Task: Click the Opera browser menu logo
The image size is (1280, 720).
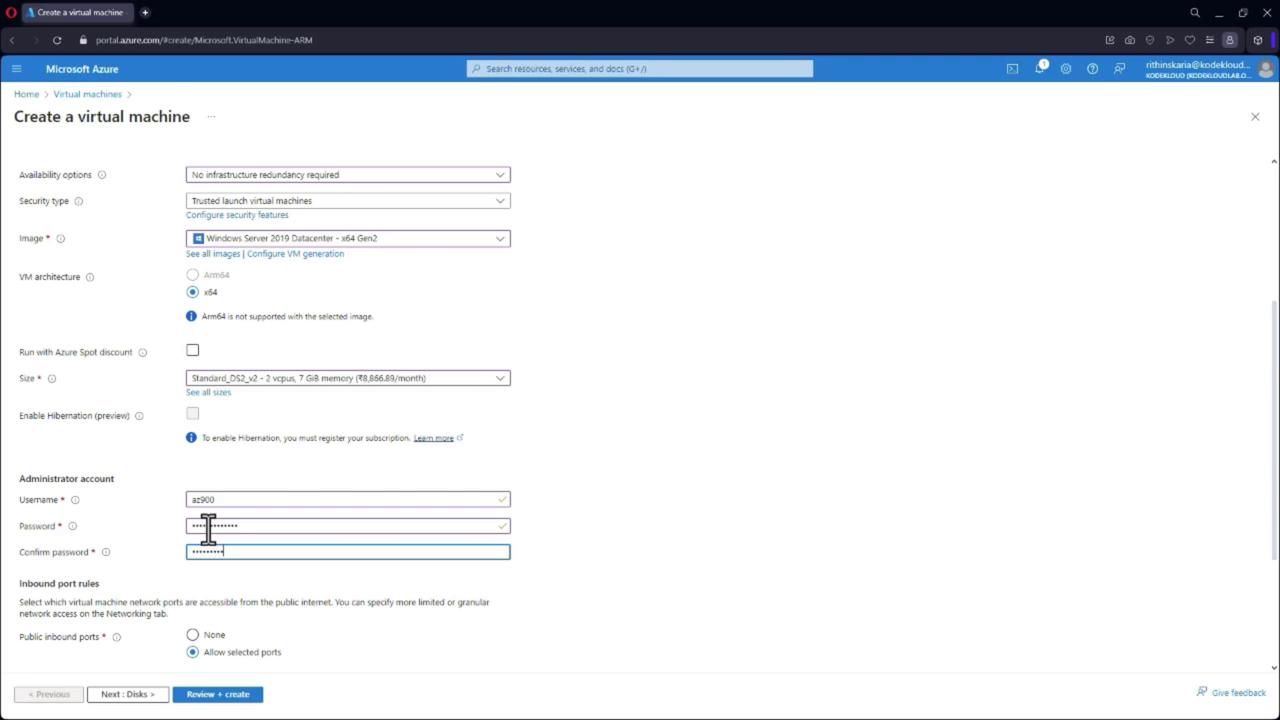Action: click(11, 13)
